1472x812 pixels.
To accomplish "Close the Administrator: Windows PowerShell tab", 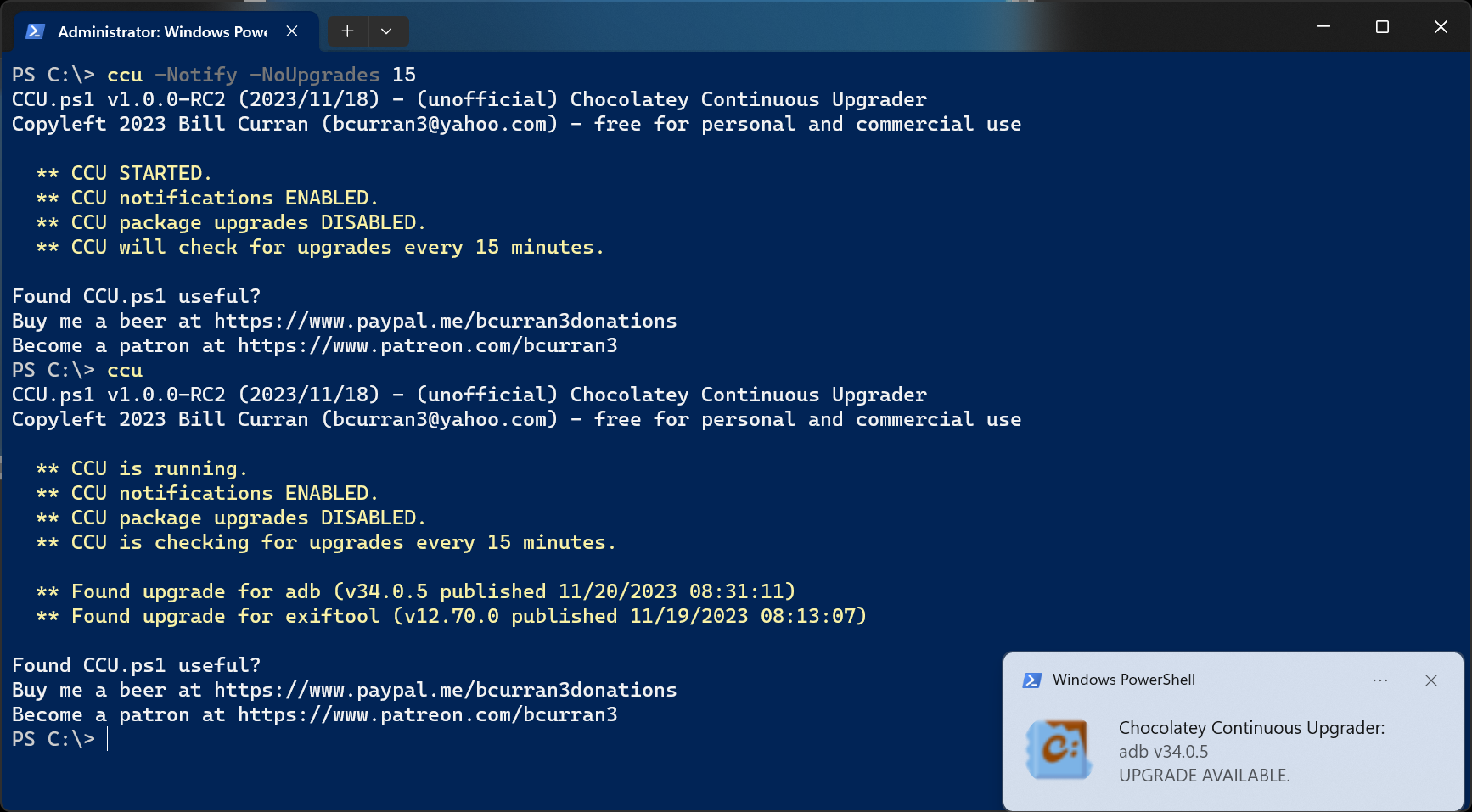I will [x=292, y=31].
